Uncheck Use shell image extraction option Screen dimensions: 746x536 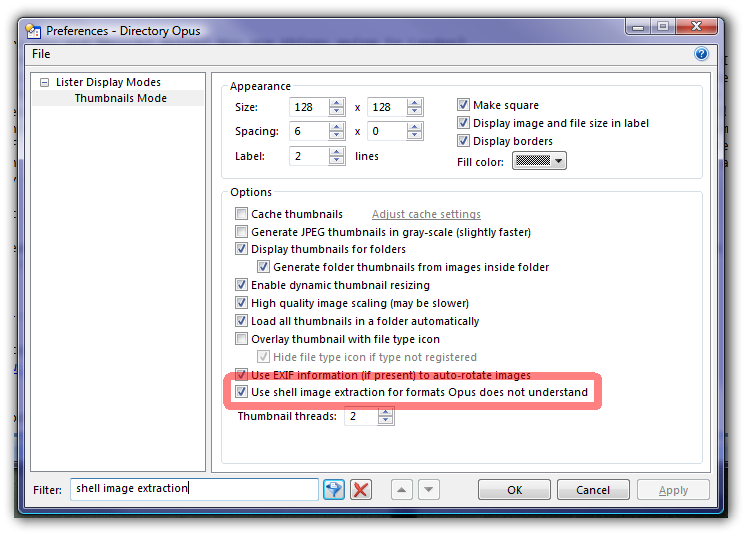pyautogui.click(x=242, y=392)
